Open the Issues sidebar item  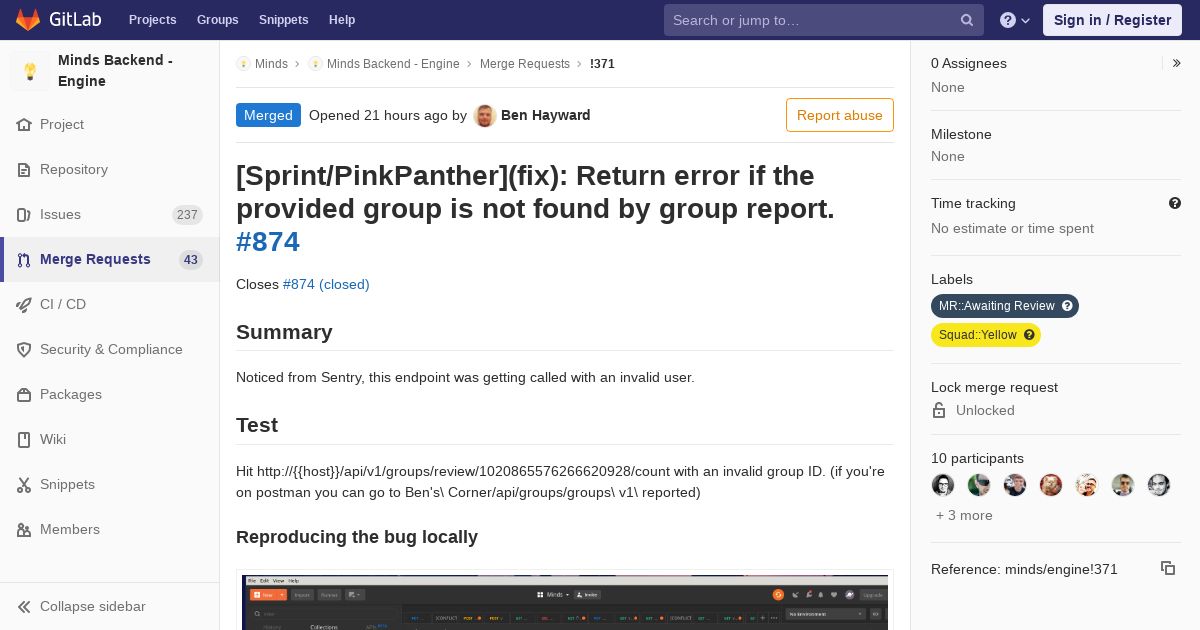point(110,215)
